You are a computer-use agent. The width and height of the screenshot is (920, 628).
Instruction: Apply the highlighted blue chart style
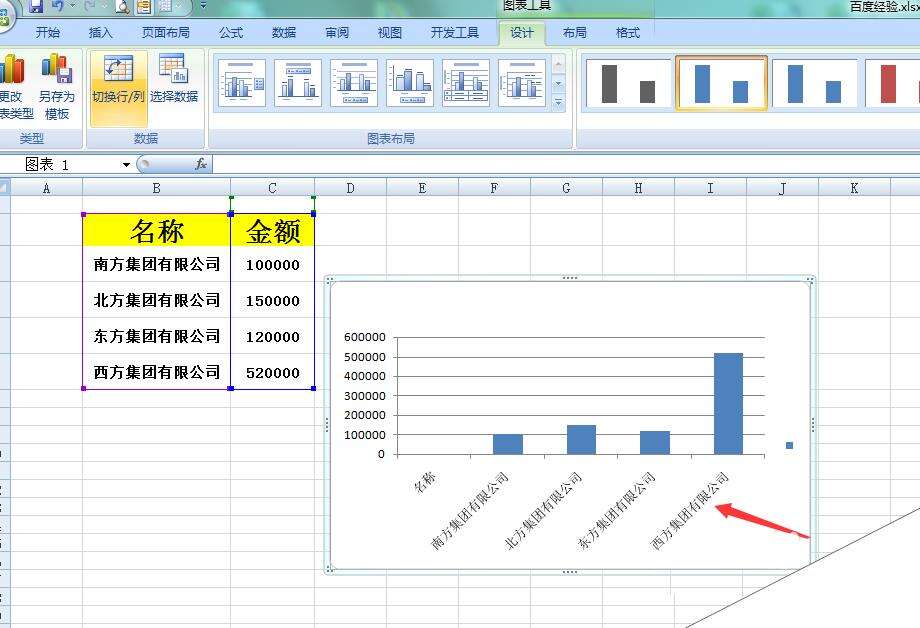click(721, 84)
